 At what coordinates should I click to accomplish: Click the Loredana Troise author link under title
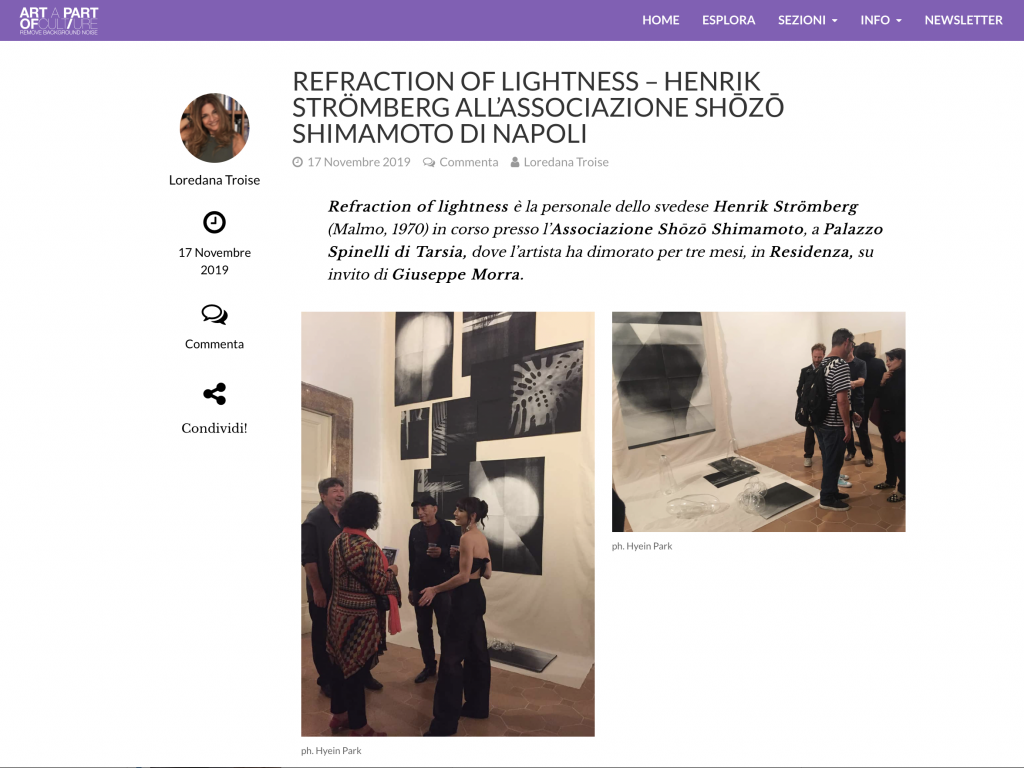pos(566,162)
